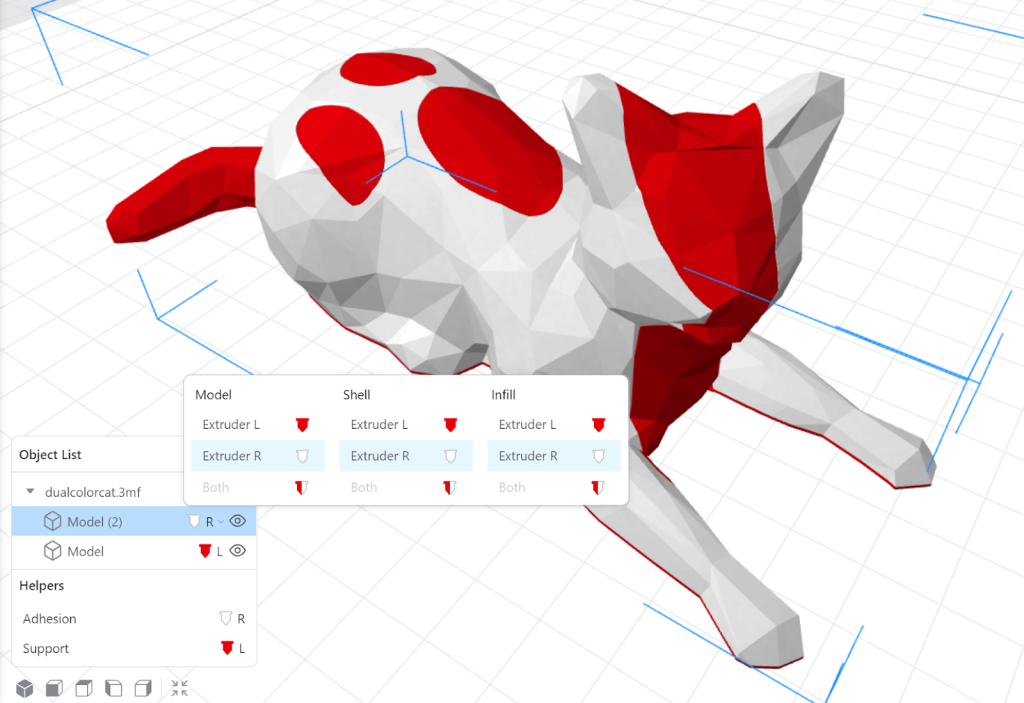The width and height of the screenshot is (1024, 703).
Task: Click the red L shield beside Support
Action: click(x=226, y=648)
